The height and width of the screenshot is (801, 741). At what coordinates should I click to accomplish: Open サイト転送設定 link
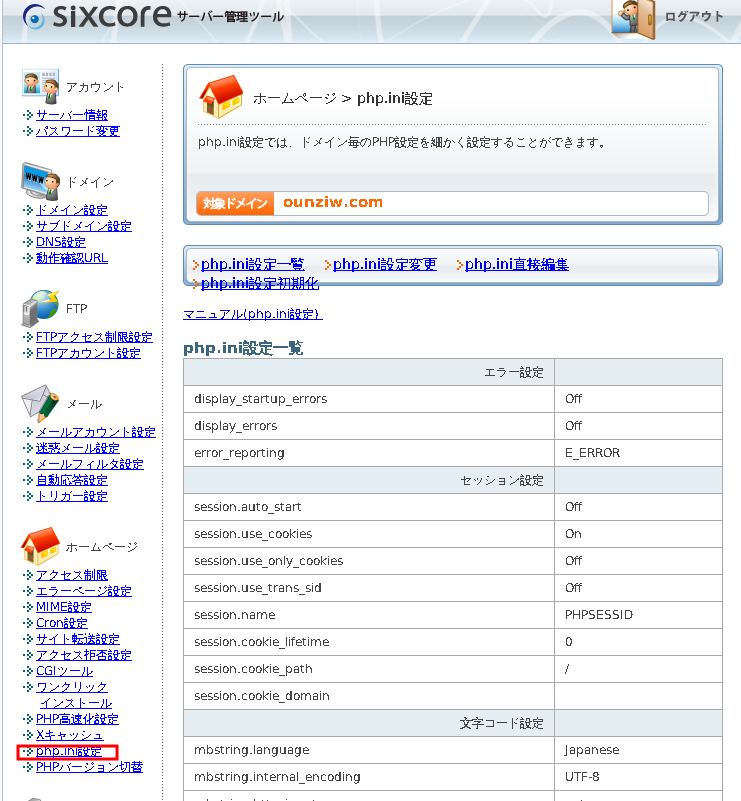pos(78,639)
